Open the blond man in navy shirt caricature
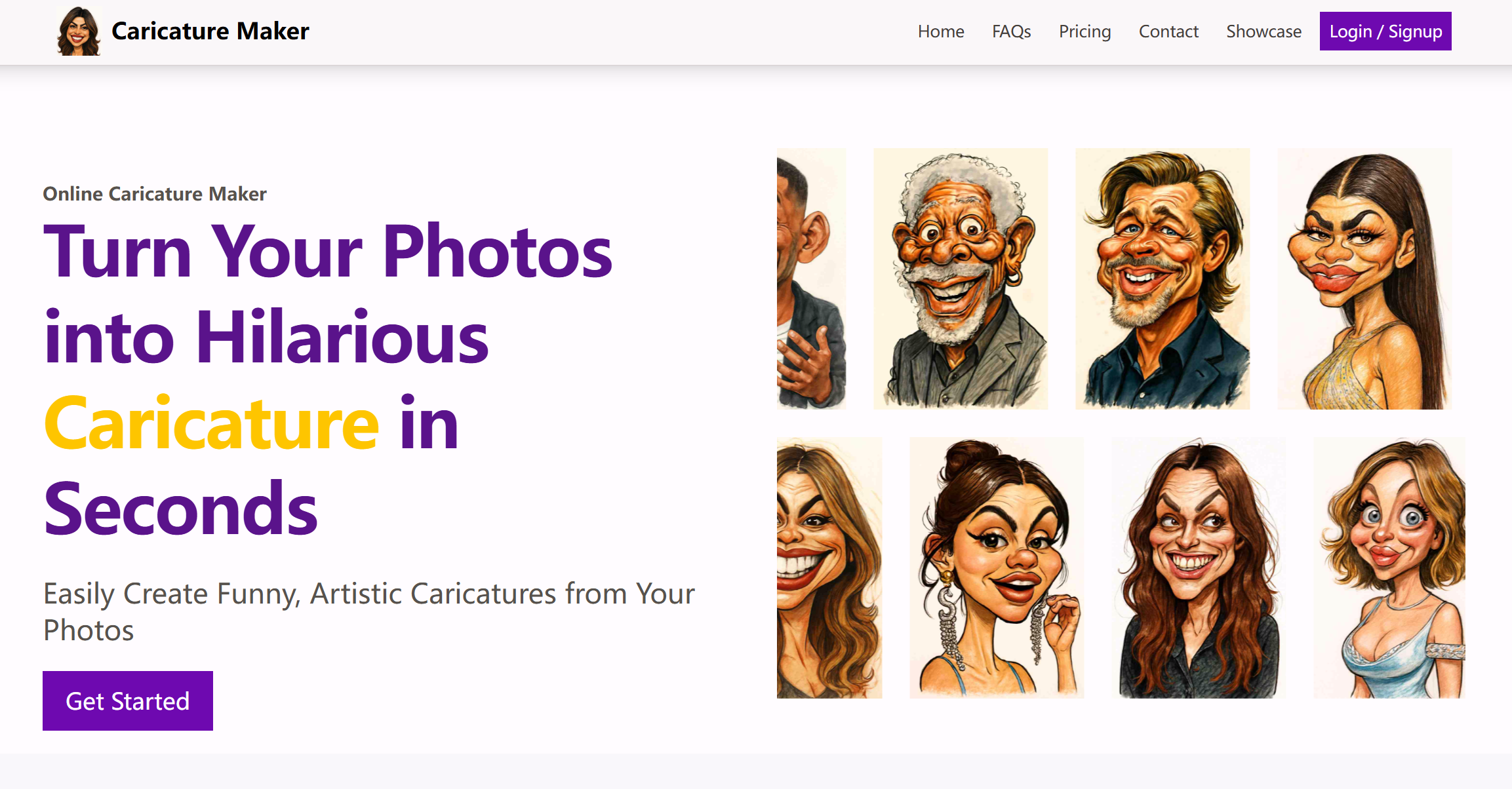The image size is (1512, 789). click(1162, 279)
